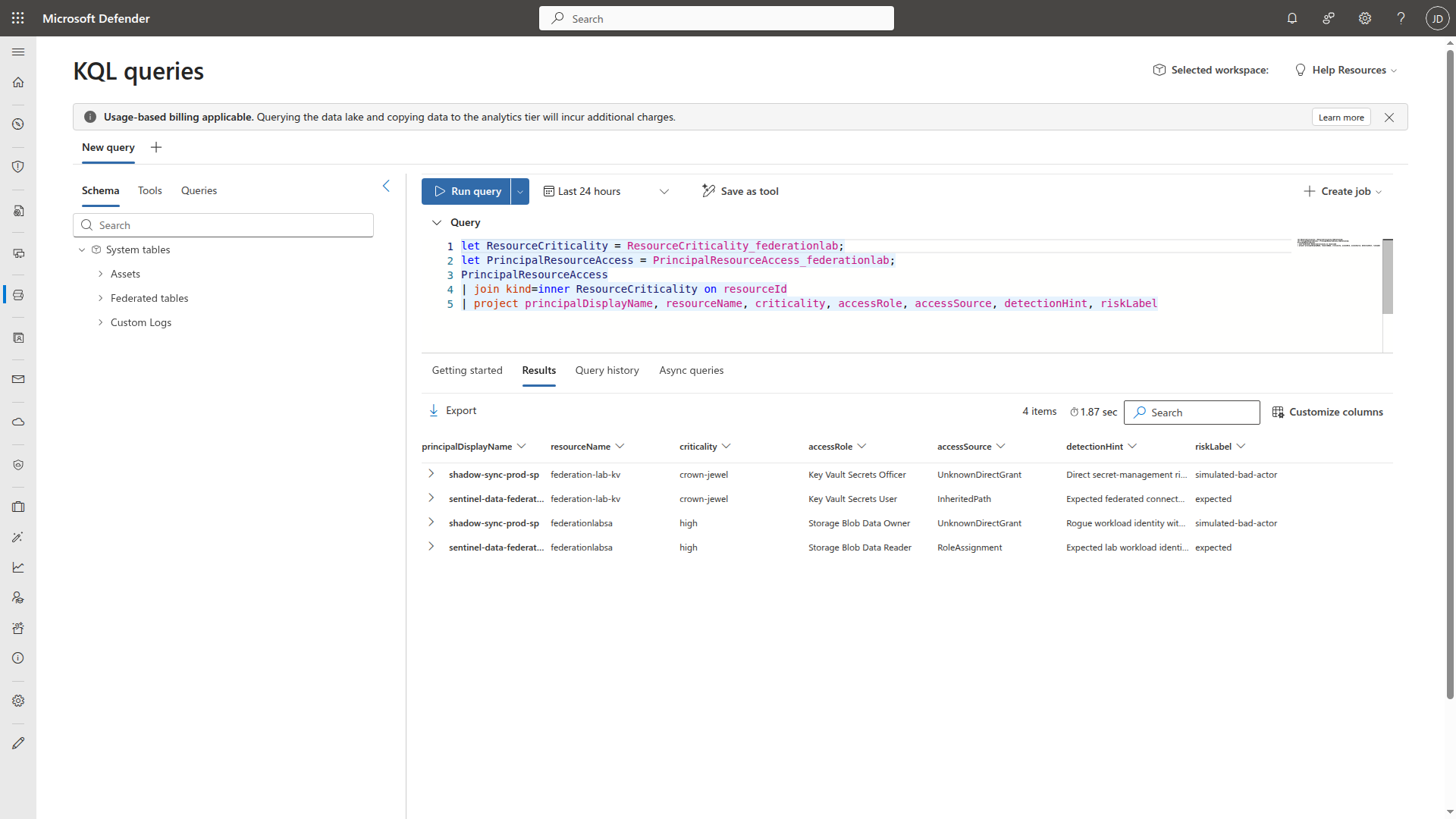Click the Run query button
This screenshot has width=1456, height=819.
466,191
